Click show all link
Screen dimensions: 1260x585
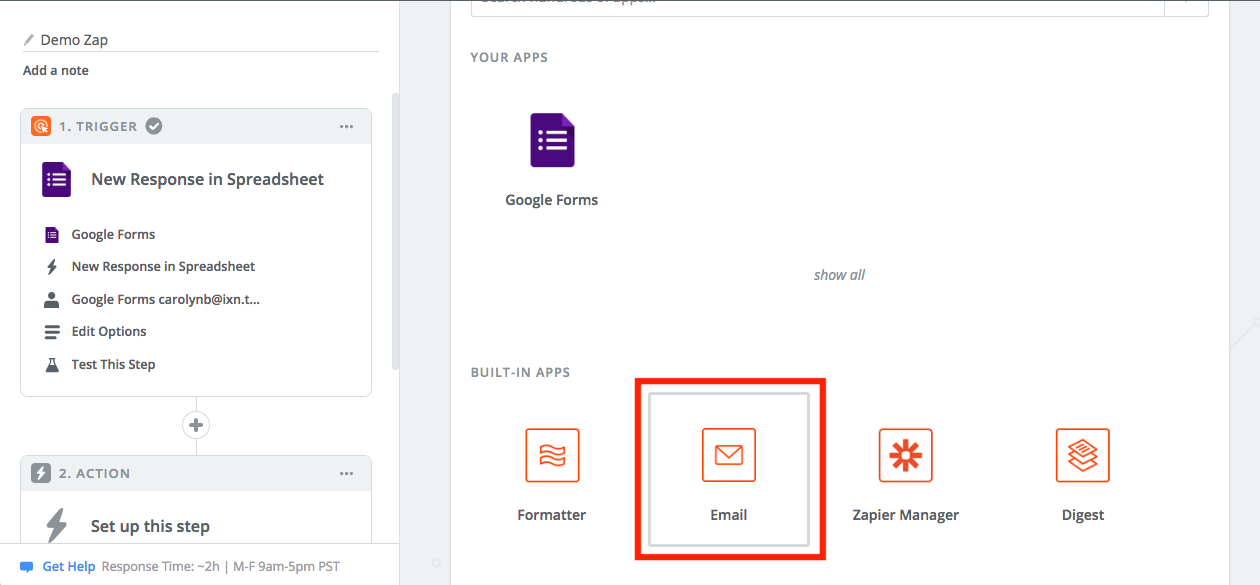[x=840, y=275]
